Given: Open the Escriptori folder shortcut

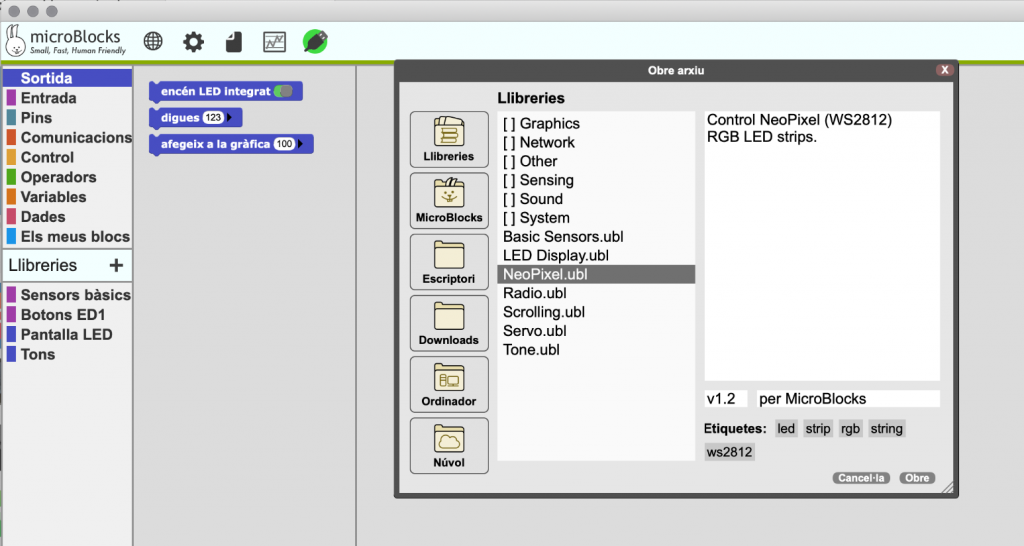Looking at the screenshot, I should point(449,262).
